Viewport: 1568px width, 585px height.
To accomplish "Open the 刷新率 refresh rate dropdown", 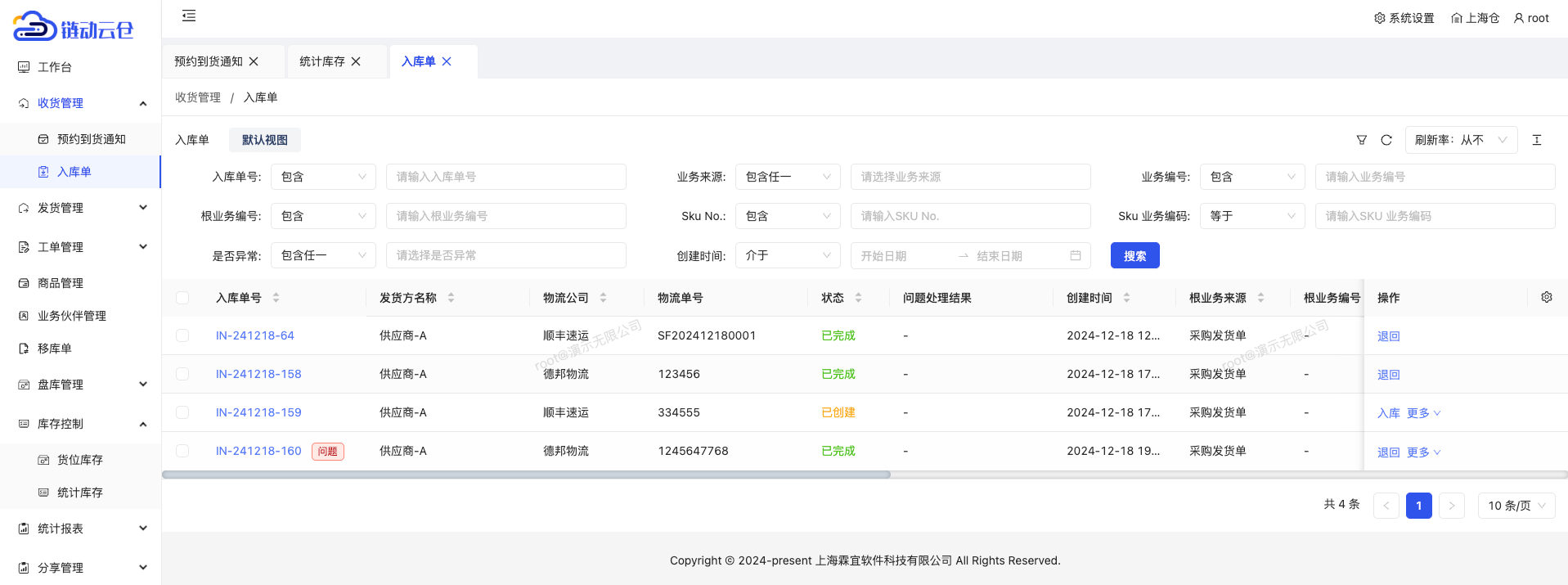I will [1461, 140].
